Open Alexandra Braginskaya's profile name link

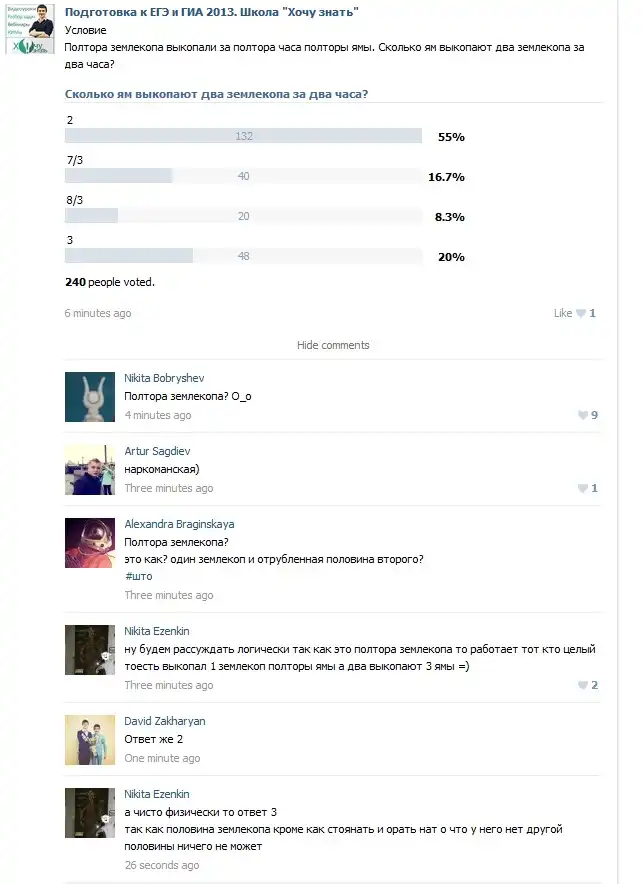click(x=179, y=524)
